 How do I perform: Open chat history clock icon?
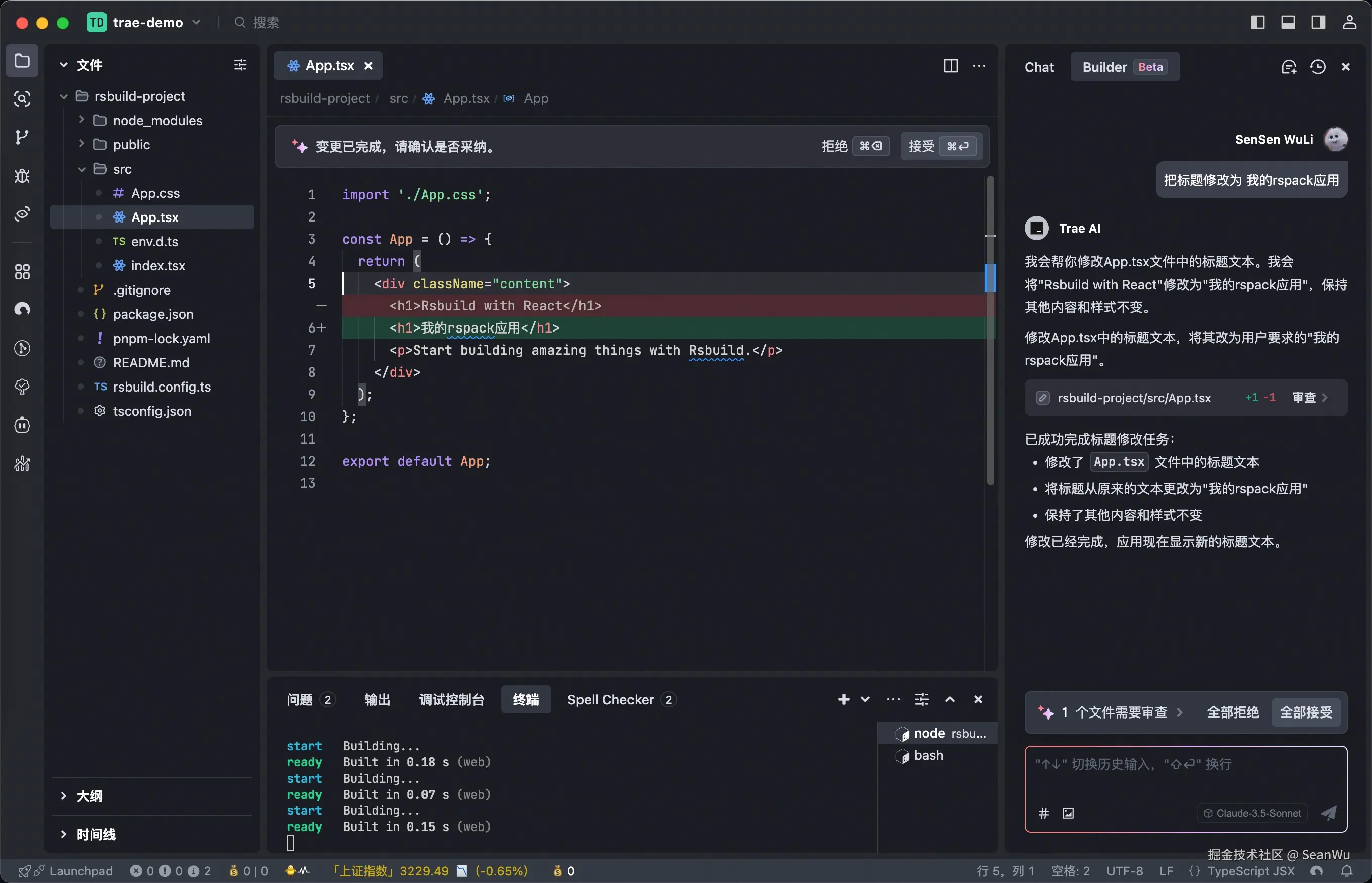tap(1317, 67)
